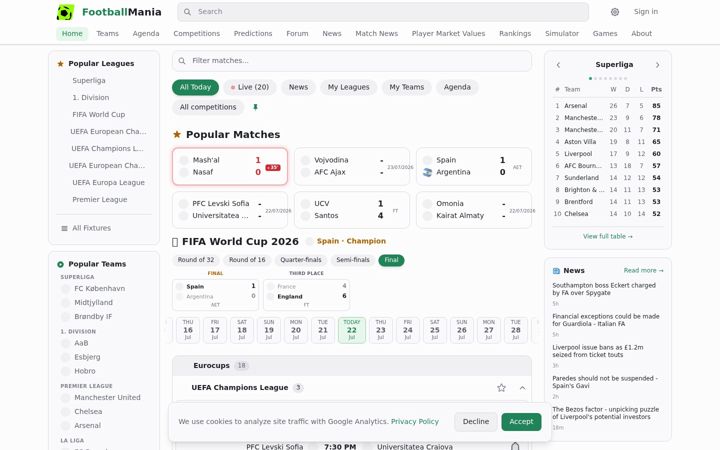Click Read more in News panel
The height and width of the screenshot is (450, 720).
pos(643,271)
